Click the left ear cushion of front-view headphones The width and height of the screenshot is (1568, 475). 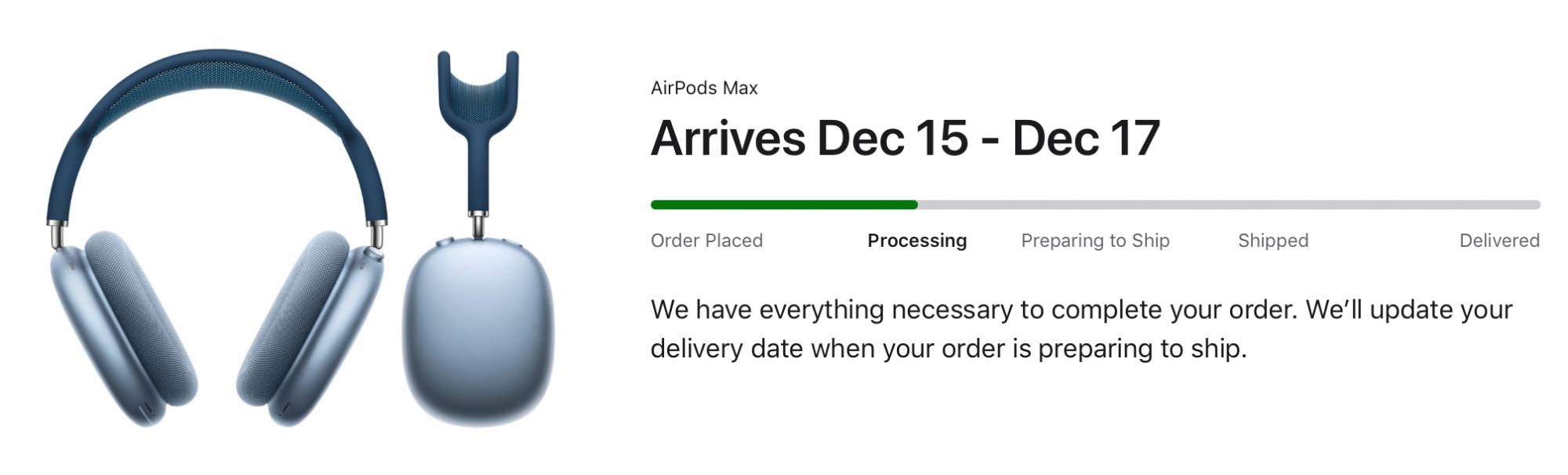[x=140, y=317]
